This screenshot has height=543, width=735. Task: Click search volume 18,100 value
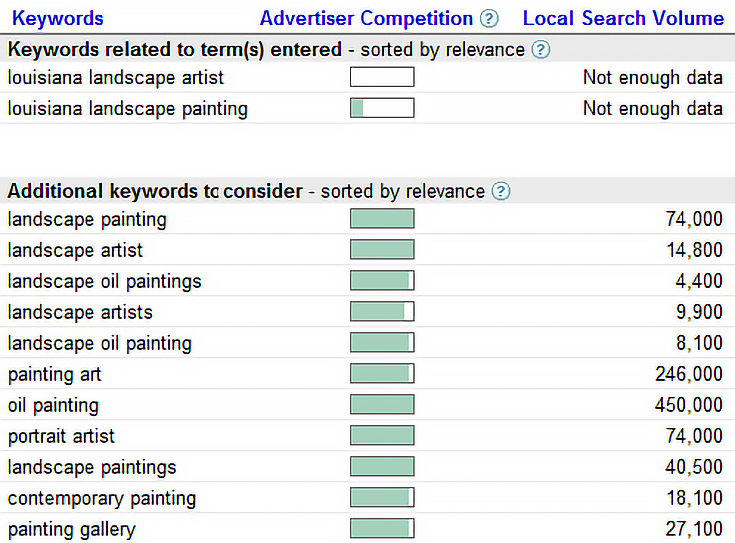[x=694, y=498]
